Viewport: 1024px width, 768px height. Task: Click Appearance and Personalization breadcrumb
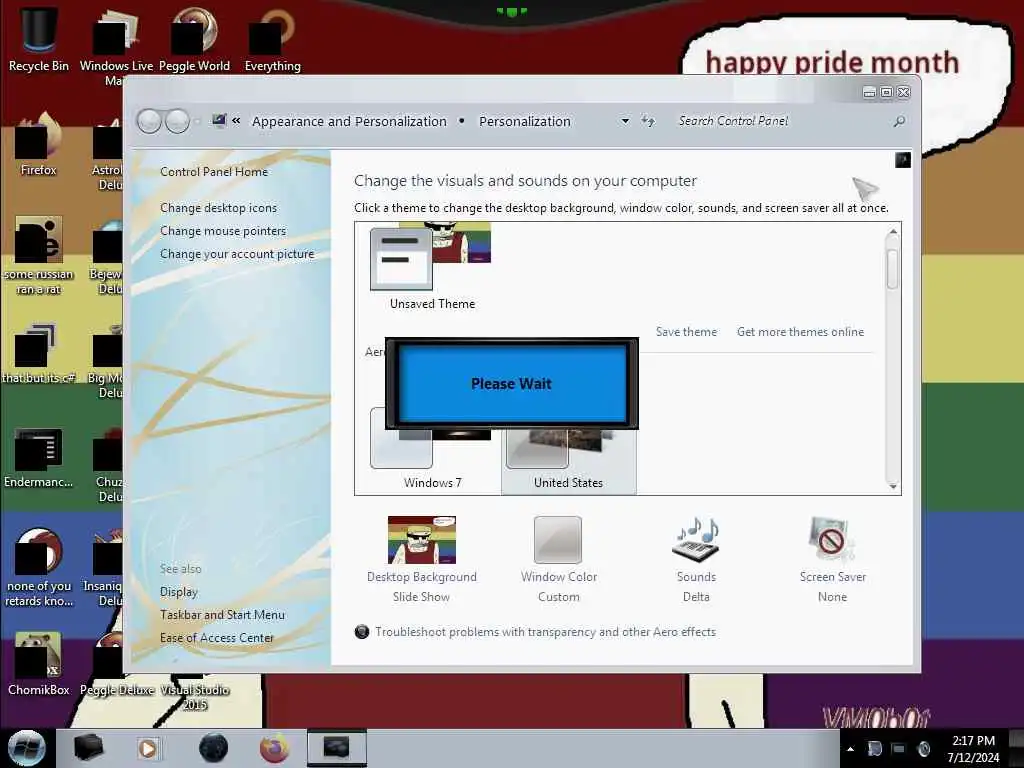(349, 121)
